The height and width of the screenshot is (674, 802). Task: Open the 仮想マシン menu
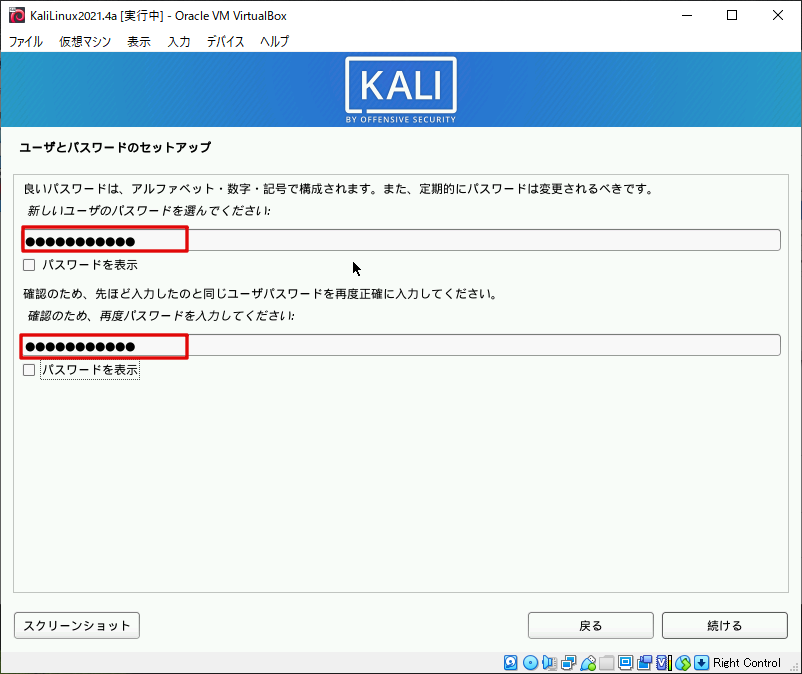tap(85, 41)
